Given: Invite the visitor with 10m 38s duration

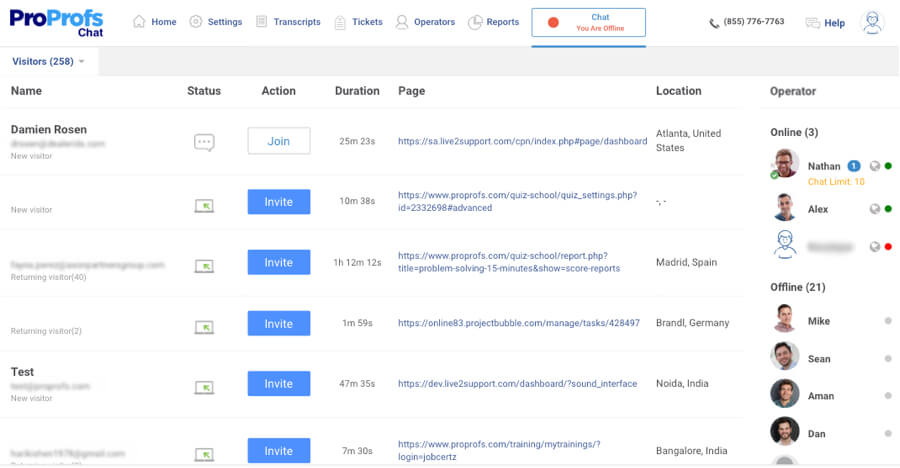Looking at the screenshot, I should click(279, 202).
